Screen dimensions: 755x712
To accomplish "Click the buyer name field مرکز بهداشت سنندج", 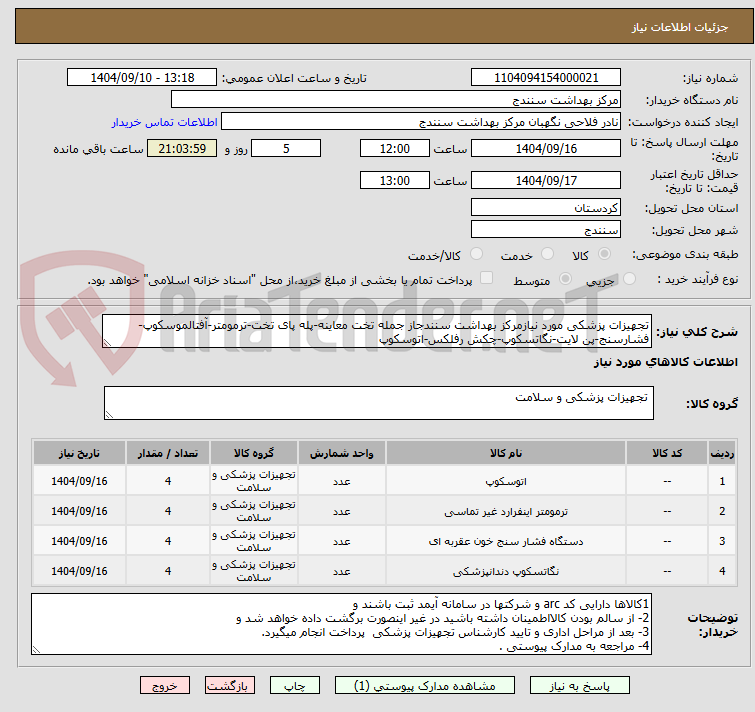I will 396,100.
